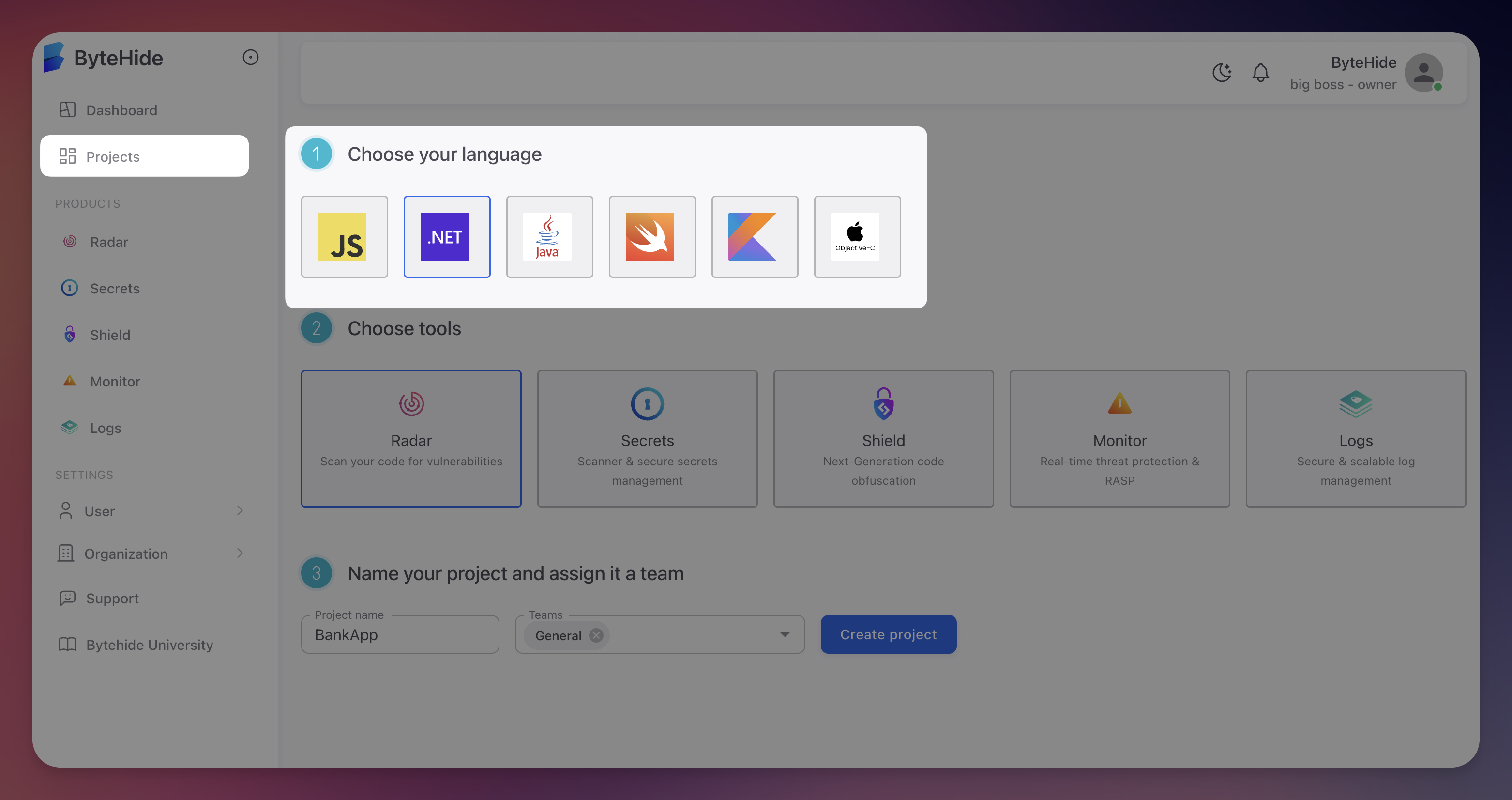Viewport: 1512px width, 800px height.
Task: Select Swift as the language
Action: [652, 237]
